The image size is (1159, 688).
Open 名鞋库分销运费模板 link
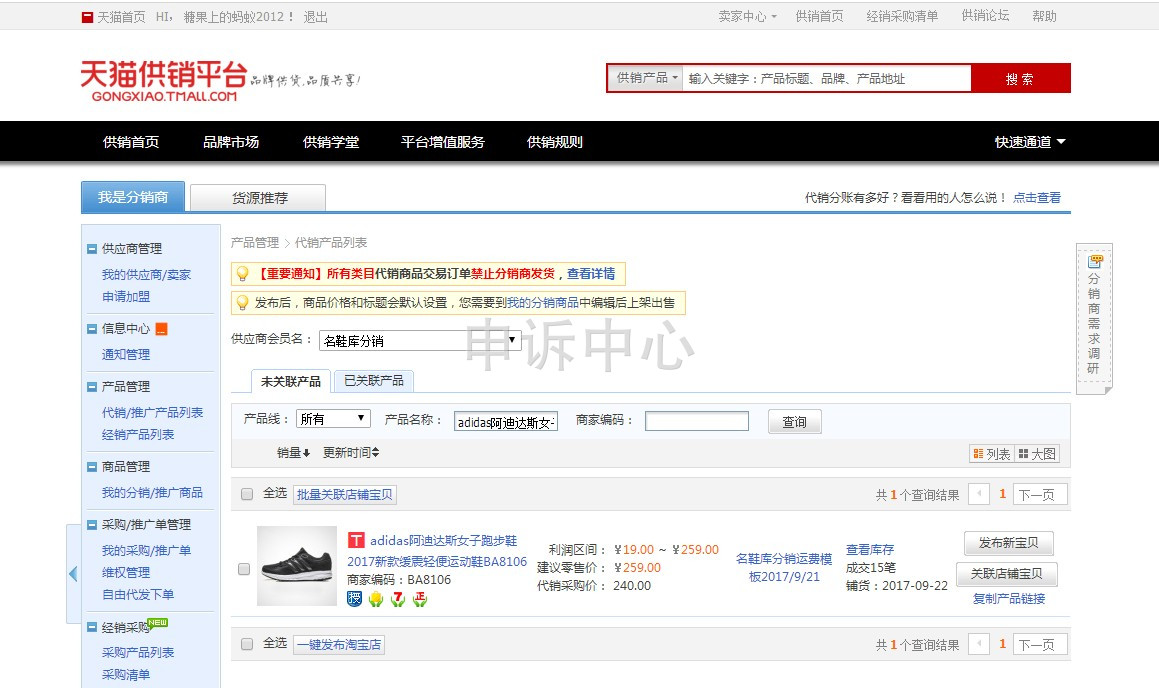point(784,568)
